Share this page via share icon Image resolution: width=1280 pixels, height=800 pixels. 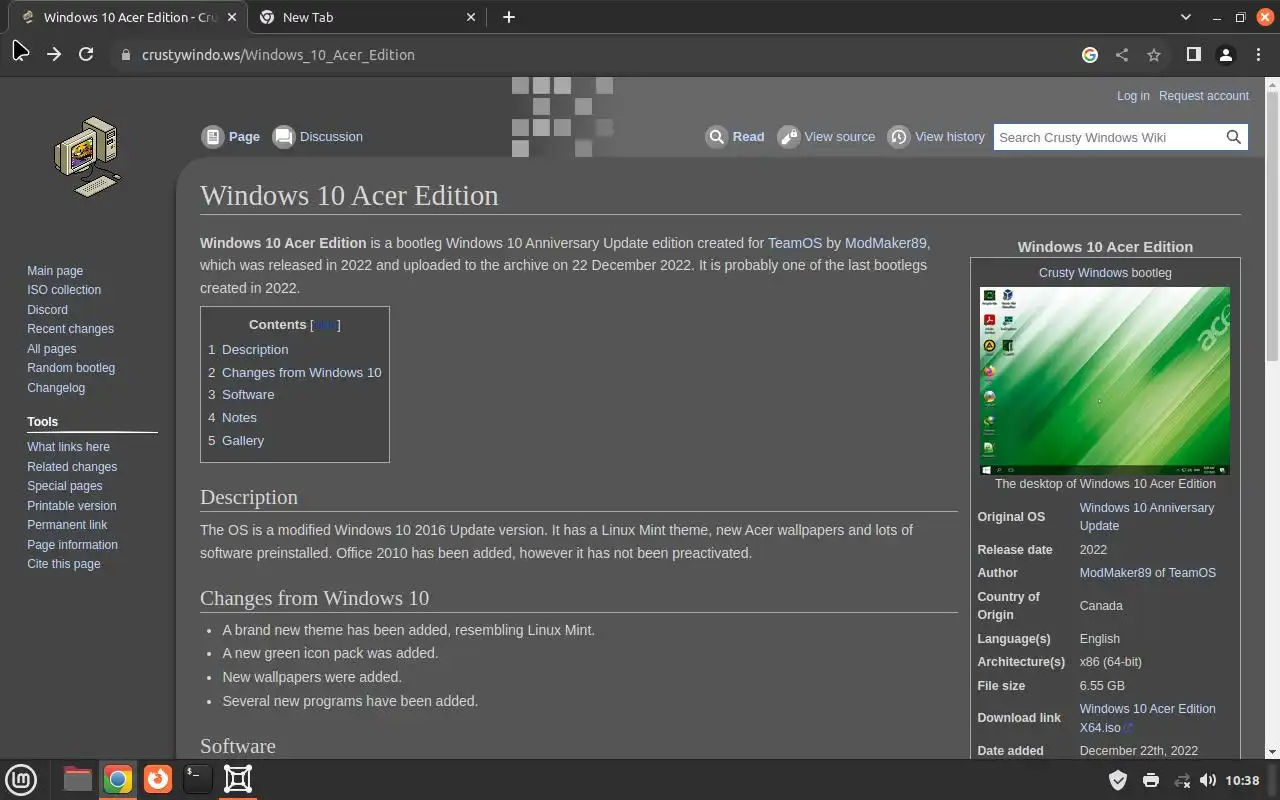pos(1122,55)
